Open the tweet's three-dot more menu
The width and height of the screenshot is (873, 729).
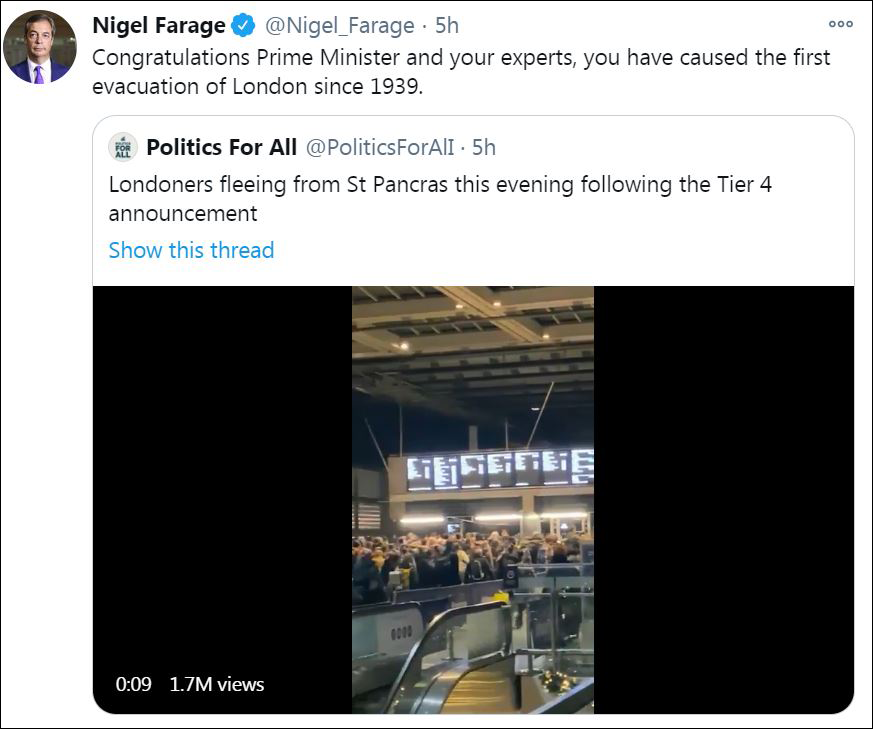[x=841, y=24]
